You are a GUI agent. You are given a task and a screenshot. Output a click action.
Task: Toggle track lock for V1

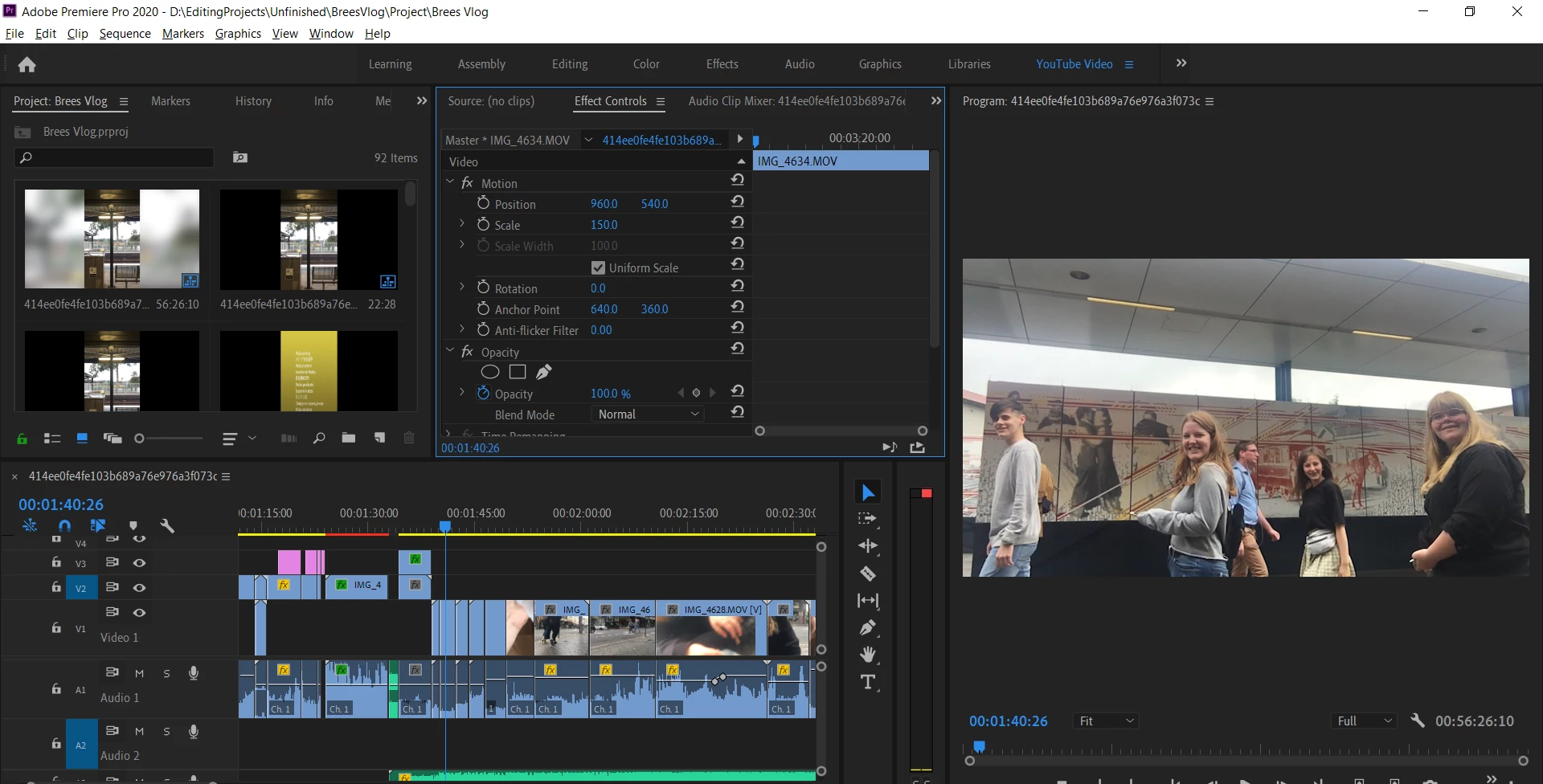[x=56, y=628]
